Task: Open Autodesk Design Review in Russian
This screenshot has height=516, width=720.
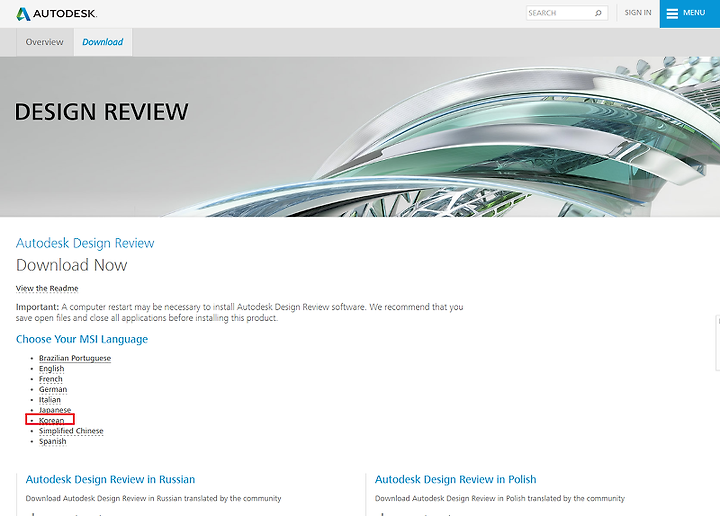Action: (x=110, y=479)
